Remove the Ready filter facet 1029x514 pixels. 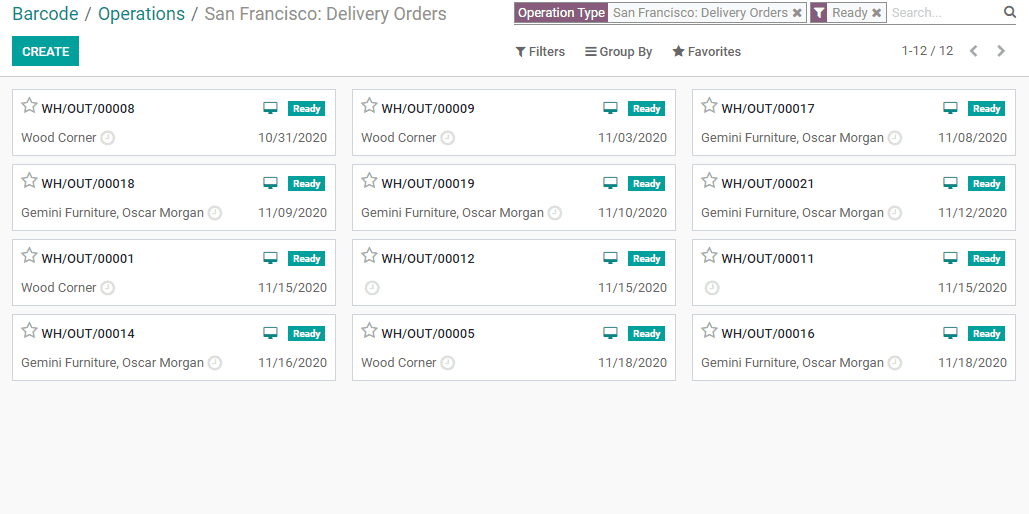click(x=876, y=12)
